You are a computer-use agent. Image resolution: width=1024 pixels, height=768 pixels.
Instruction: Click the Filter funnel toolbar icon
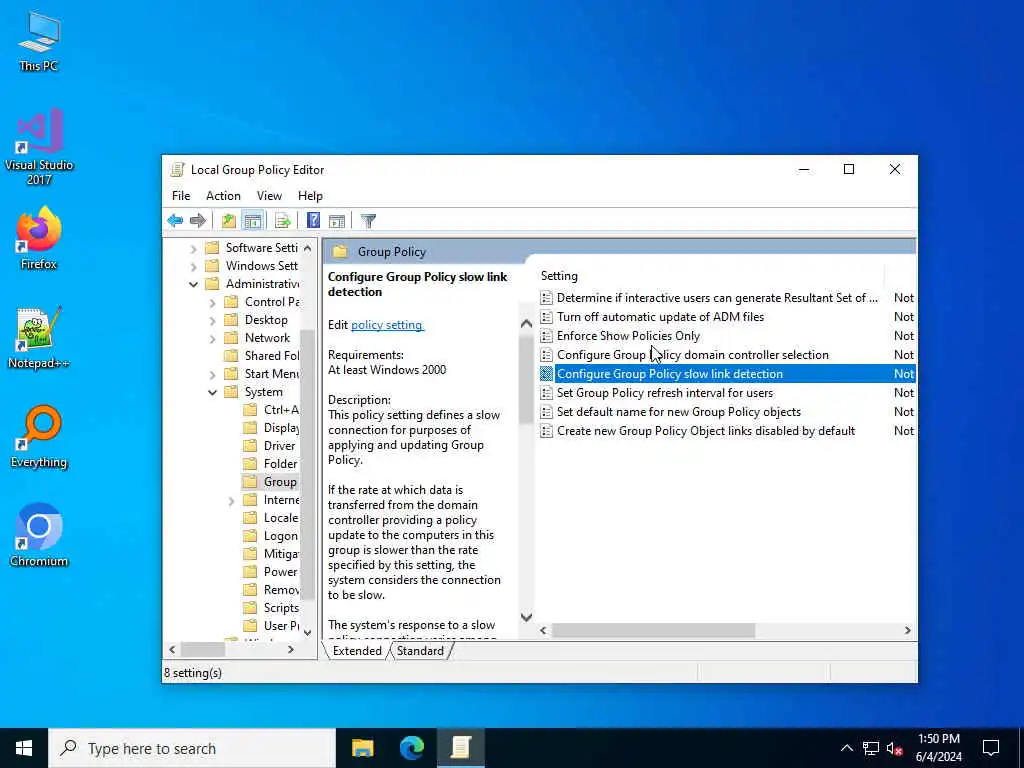click(368, 221)
